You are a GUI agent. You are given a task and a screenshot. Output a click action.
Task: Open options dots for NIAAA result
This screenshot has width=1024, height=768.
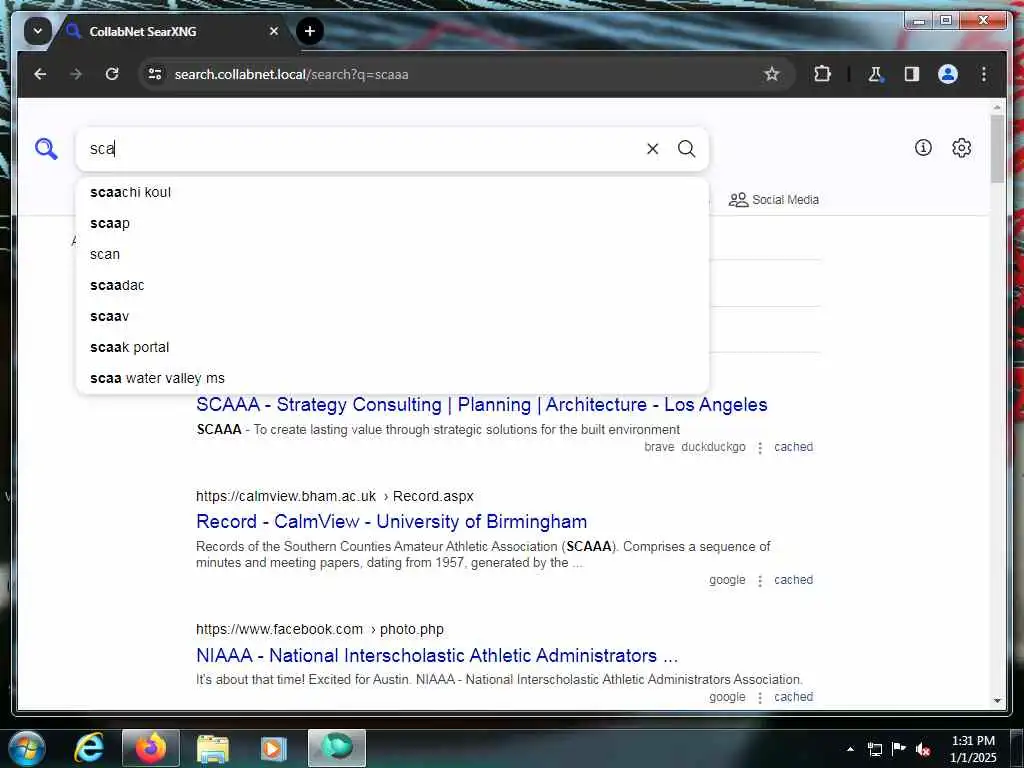click(x=760, y=697)
